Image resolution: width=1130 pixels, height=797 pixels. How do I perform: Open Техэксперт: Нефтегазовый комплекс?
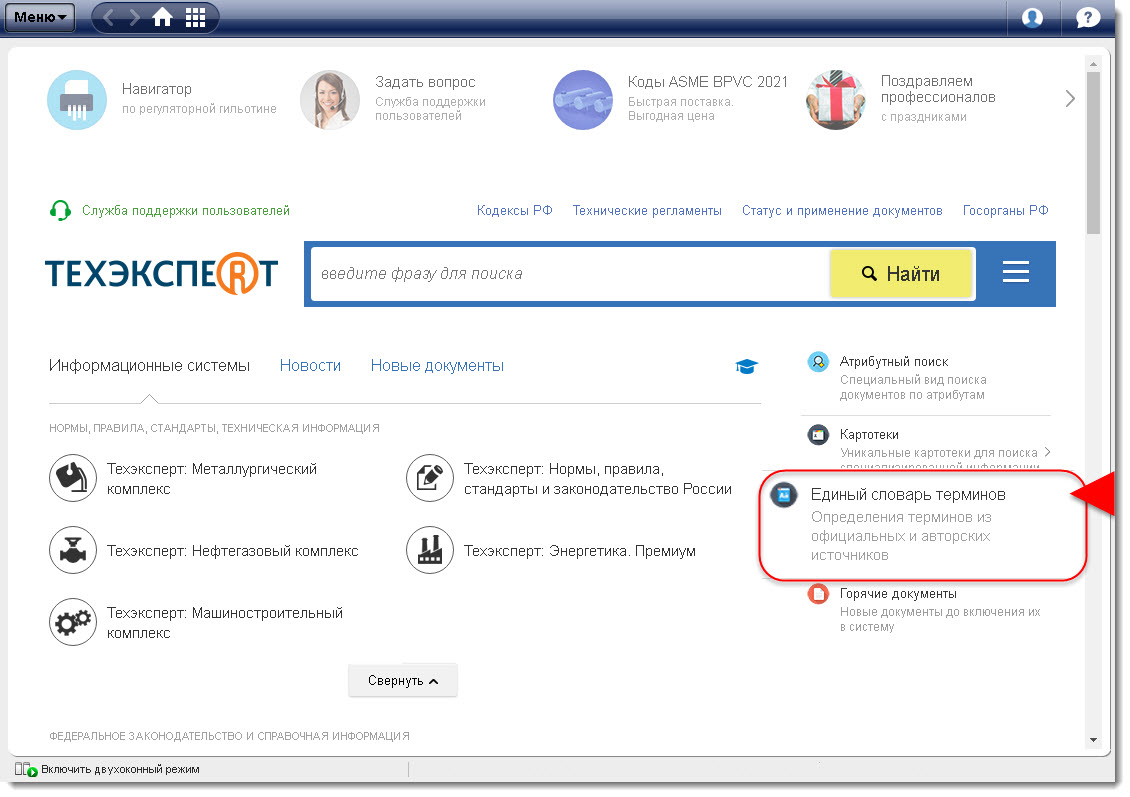point(232,551)
